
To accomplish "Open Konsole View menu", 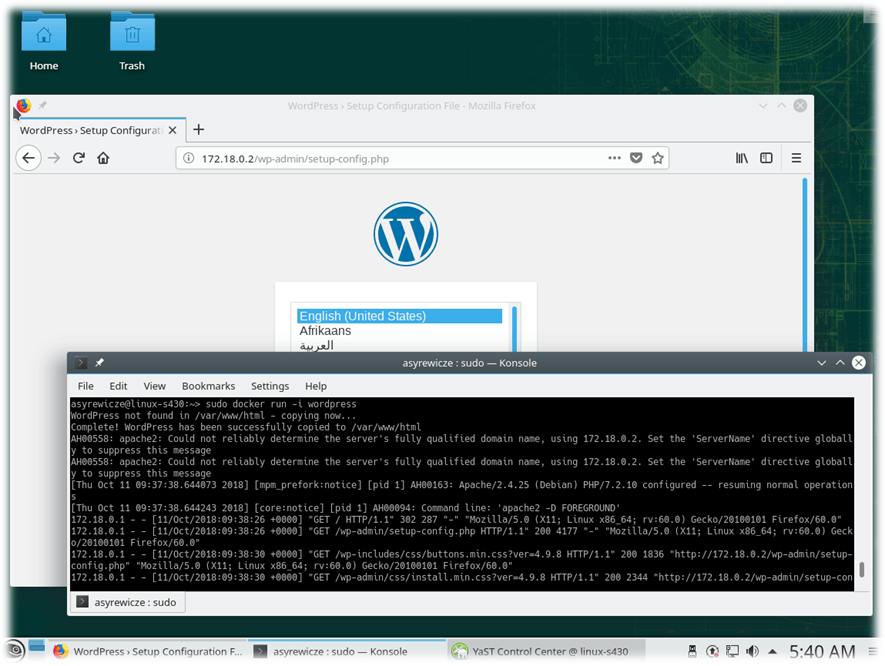I will tap(155, 386).
